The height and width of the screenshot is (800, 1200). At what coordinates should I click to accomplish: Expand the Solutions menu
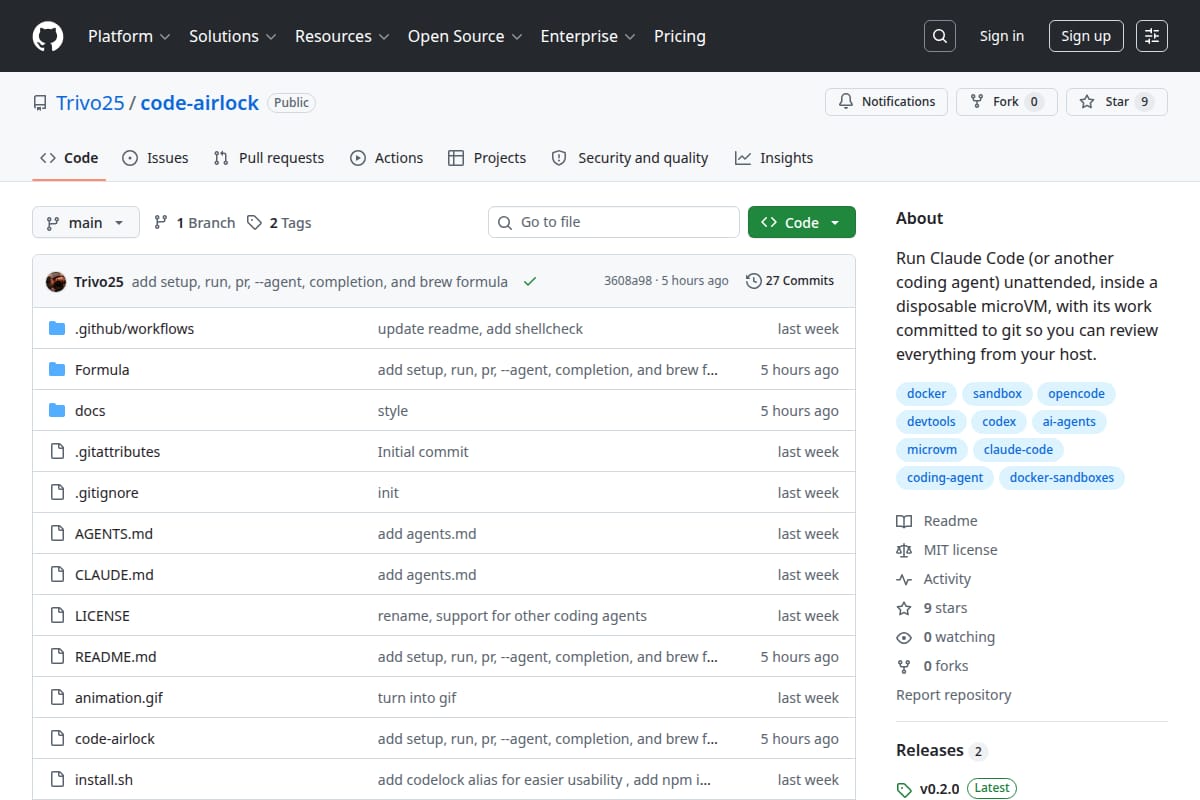click(x=232, y=36)
